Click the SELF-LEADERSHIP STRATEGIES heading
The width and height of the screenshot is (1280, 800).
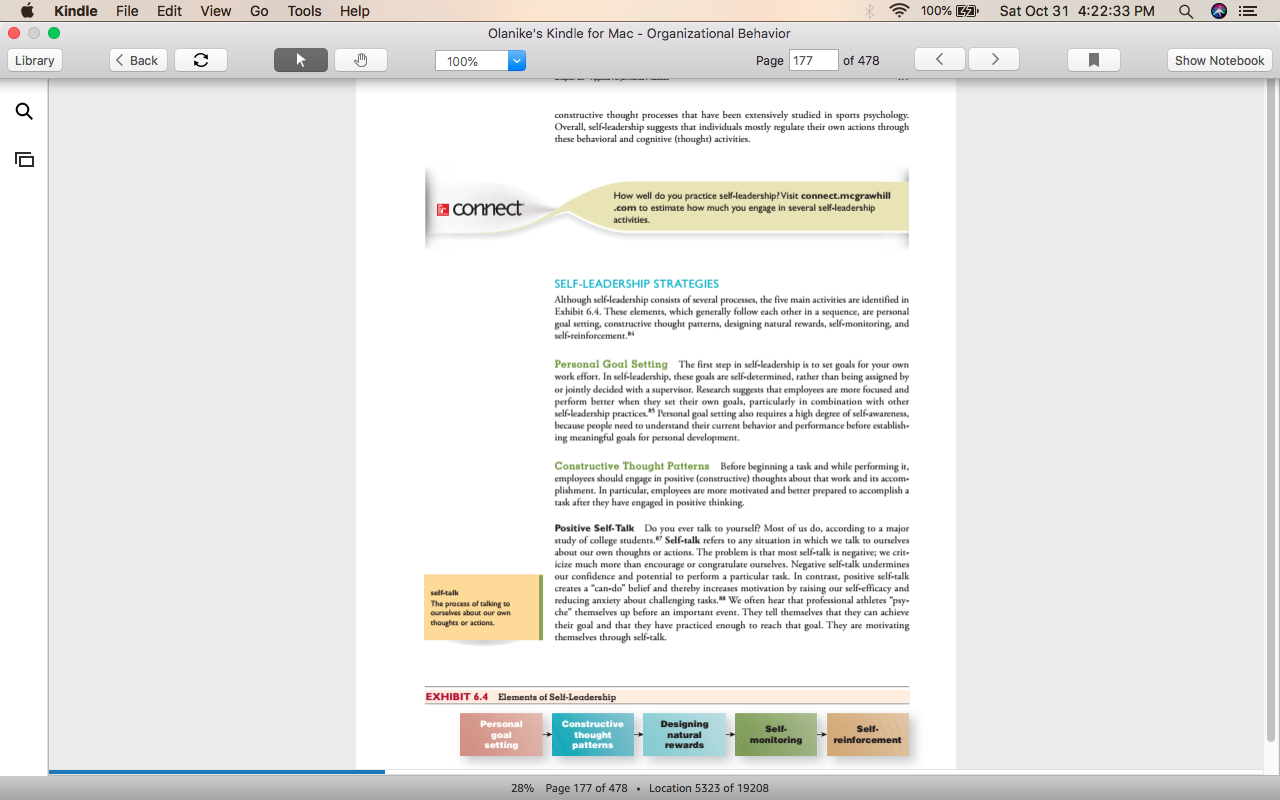tap(636, 284)
